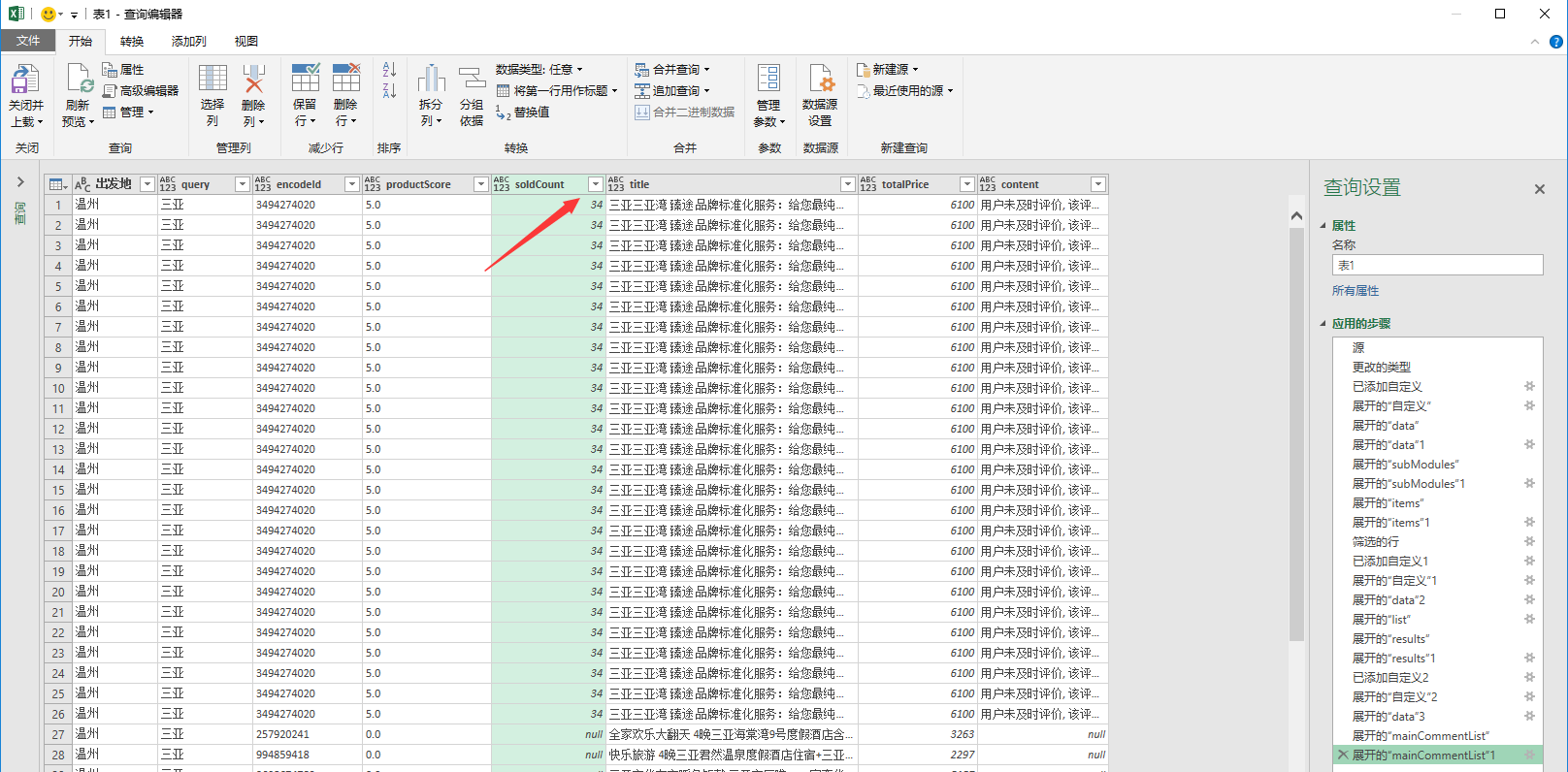Image resolution: width=1568 pixels, height=772 pixels.
Task: Open filter dropdown for totalPrice column
Action: point(967,184)
